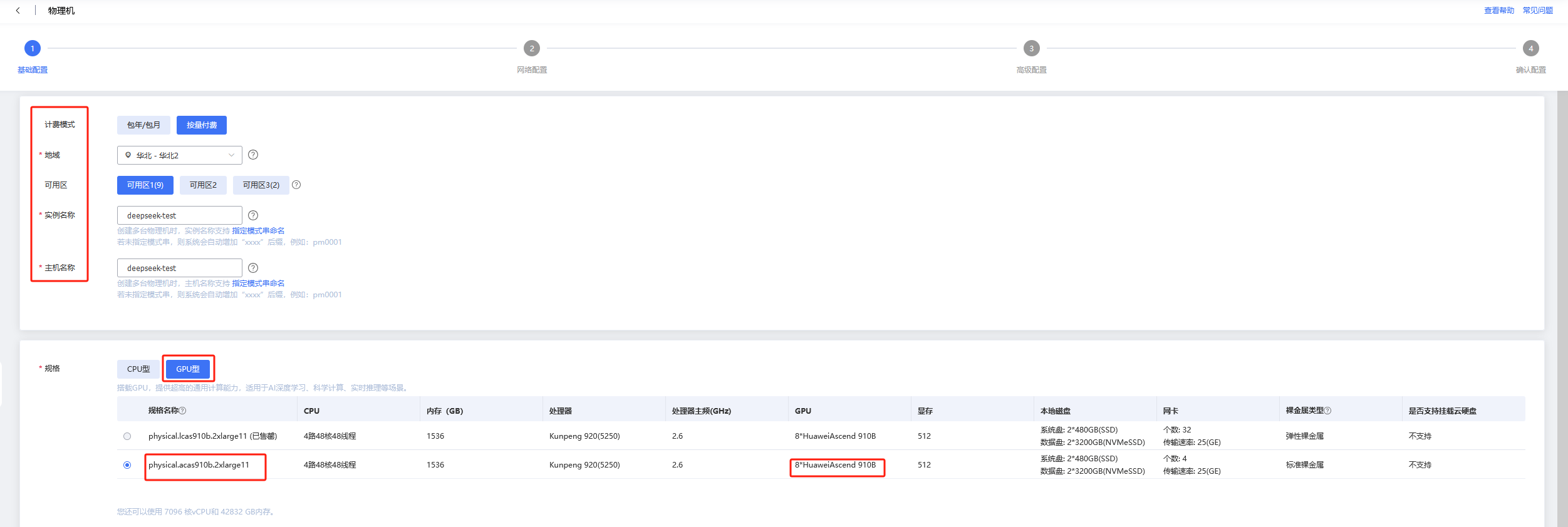Click 弹性裸金属 cell

pyautogui.click(x=1305, y=436)
